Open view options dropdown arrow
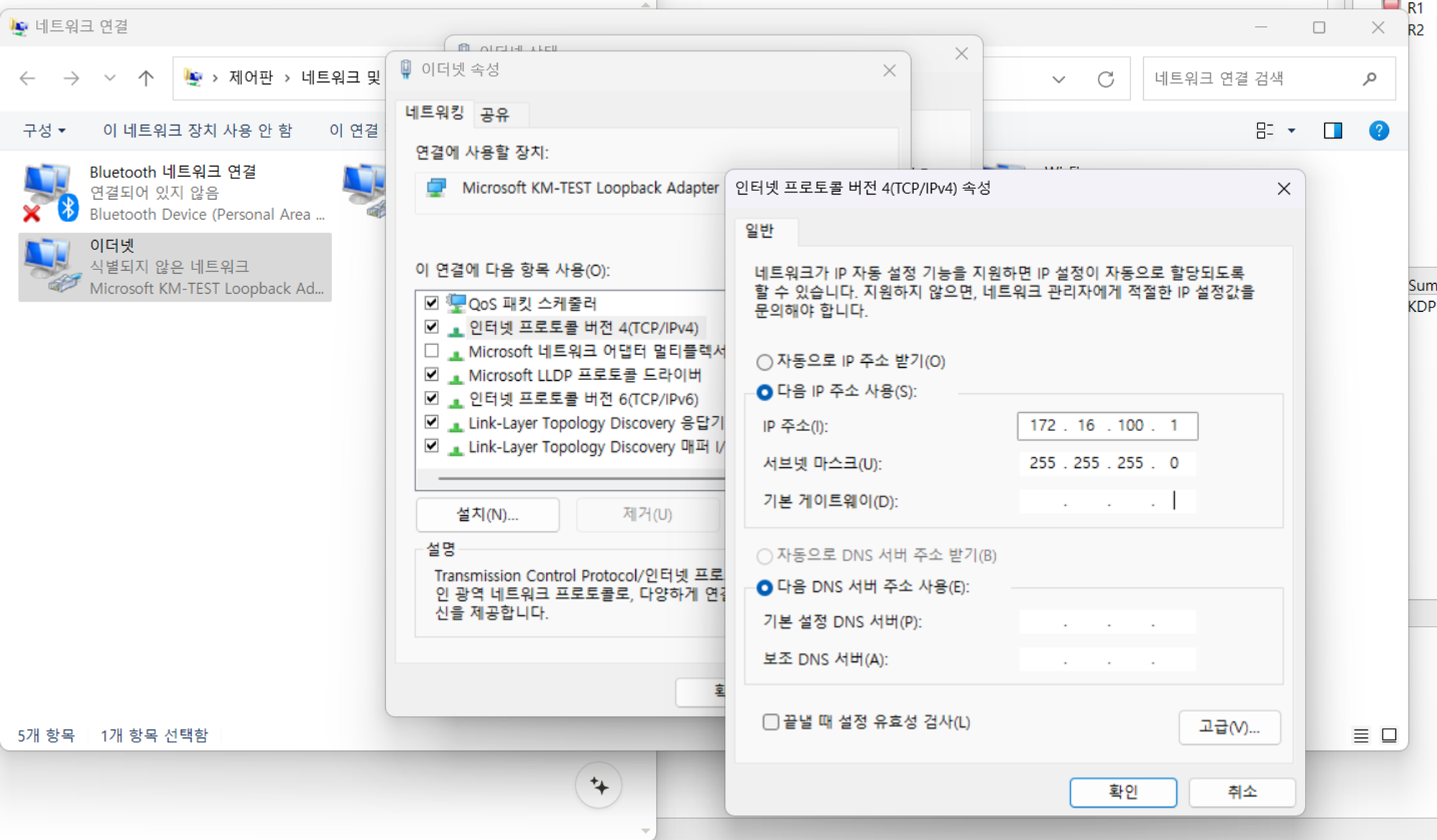The height and width of the screenshot is (840, 1437). coord(1291,130)
